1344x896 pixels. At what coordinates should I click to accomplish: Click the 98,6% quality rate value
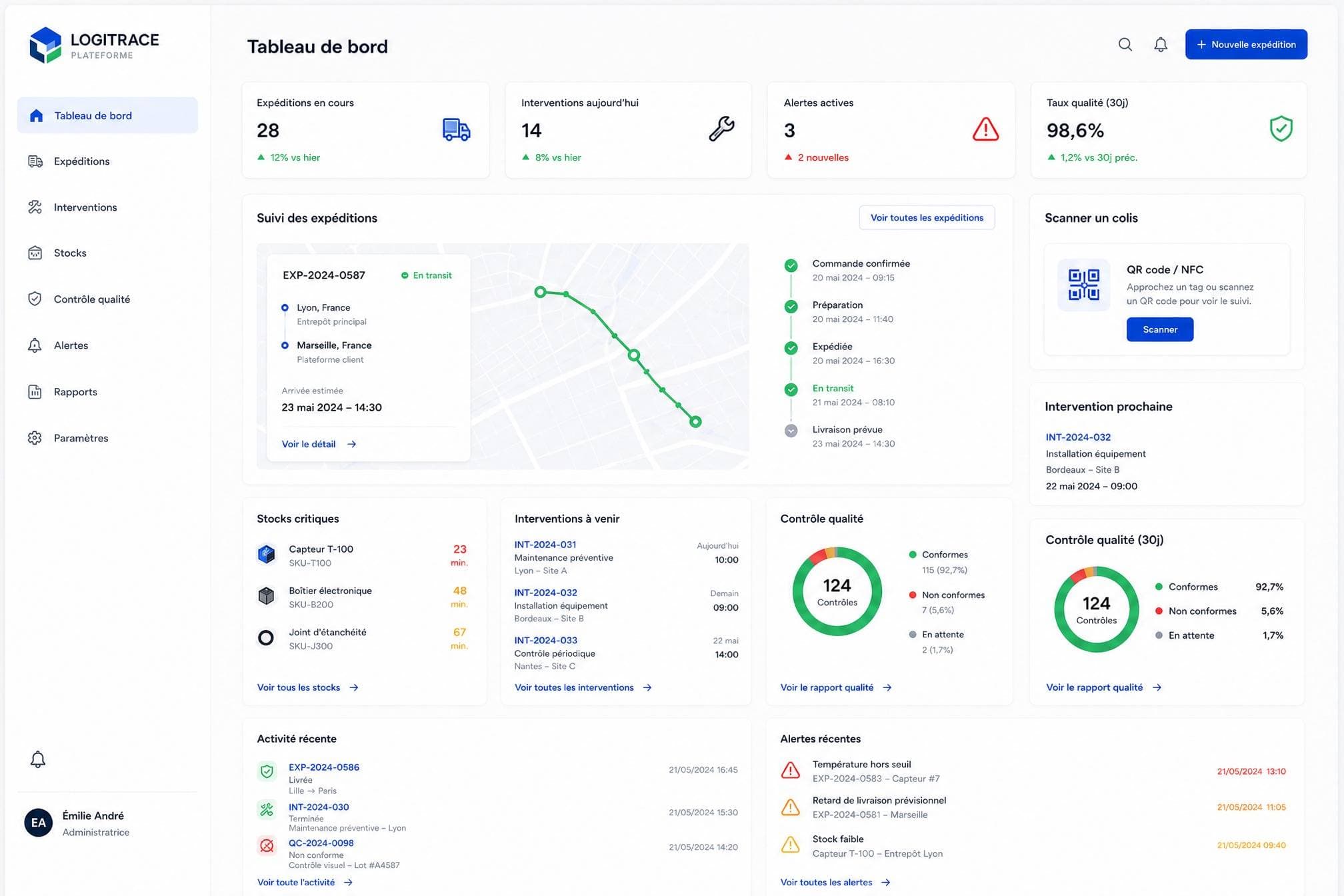(x=1075, y=131)
